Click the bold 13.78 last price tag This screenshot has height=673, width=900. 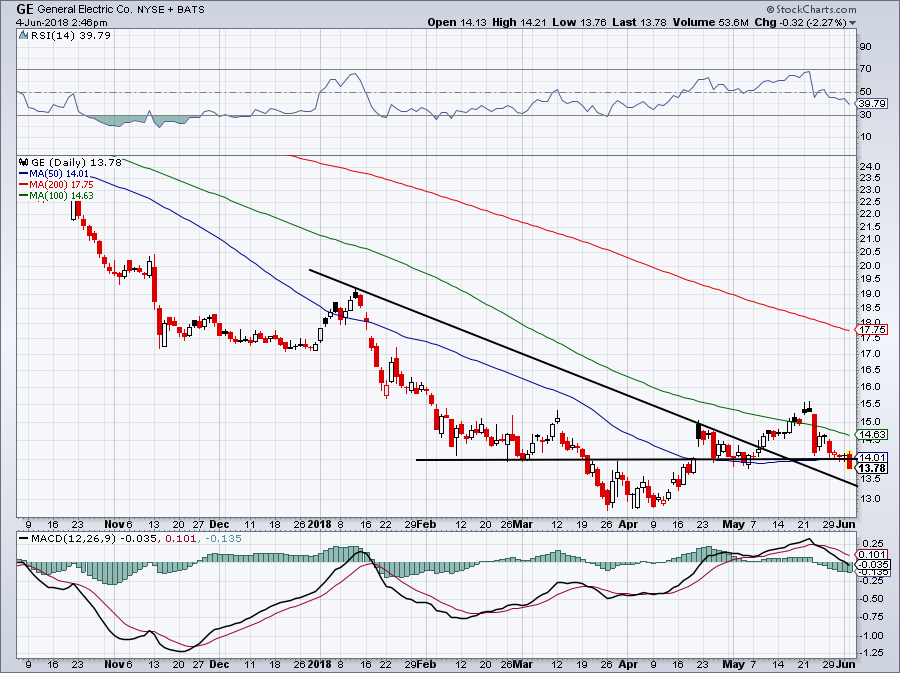pyautogui.click(x=872, y=468)
